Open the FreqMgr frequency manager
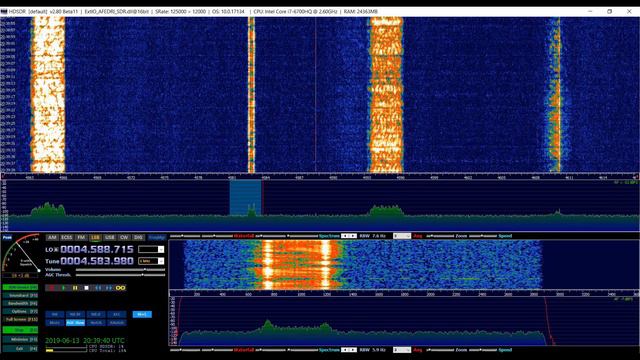This screenshot has height=360, width=640. pos(157,237)
